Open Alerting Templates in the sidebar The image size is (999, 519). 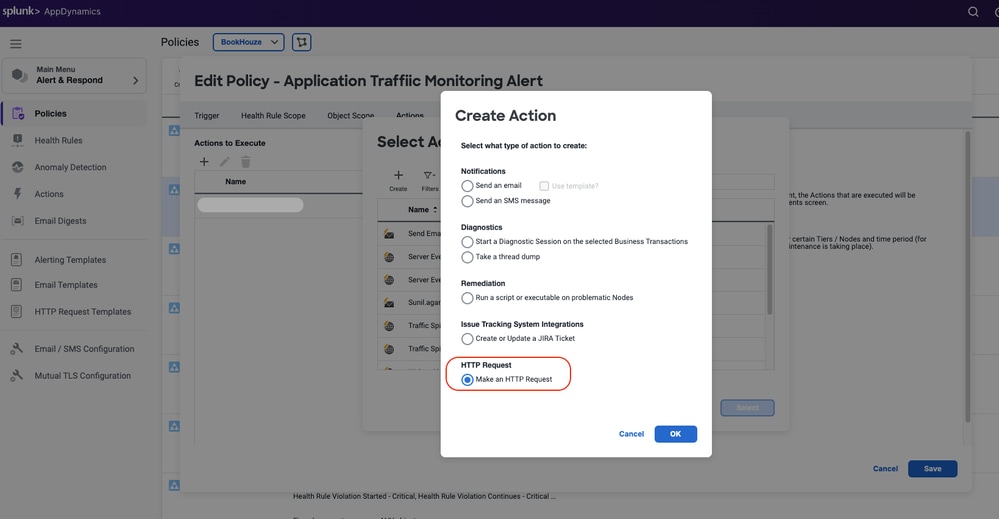(x=70, y=260)
